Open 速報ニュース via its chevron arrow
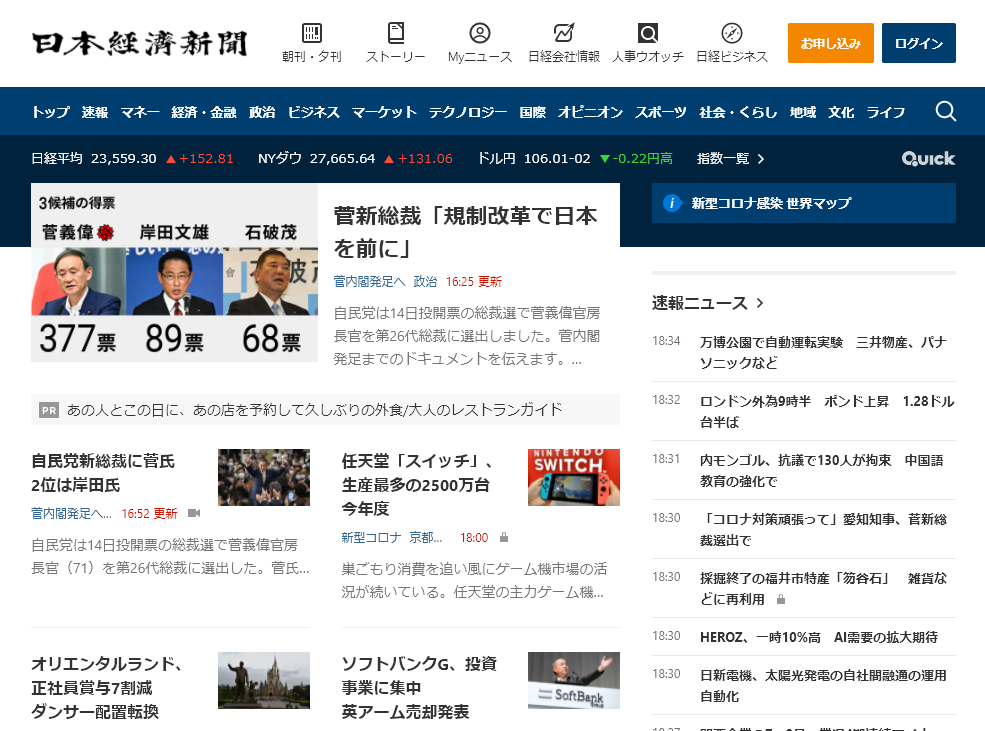The image size is (985, 731). point(760,303)
